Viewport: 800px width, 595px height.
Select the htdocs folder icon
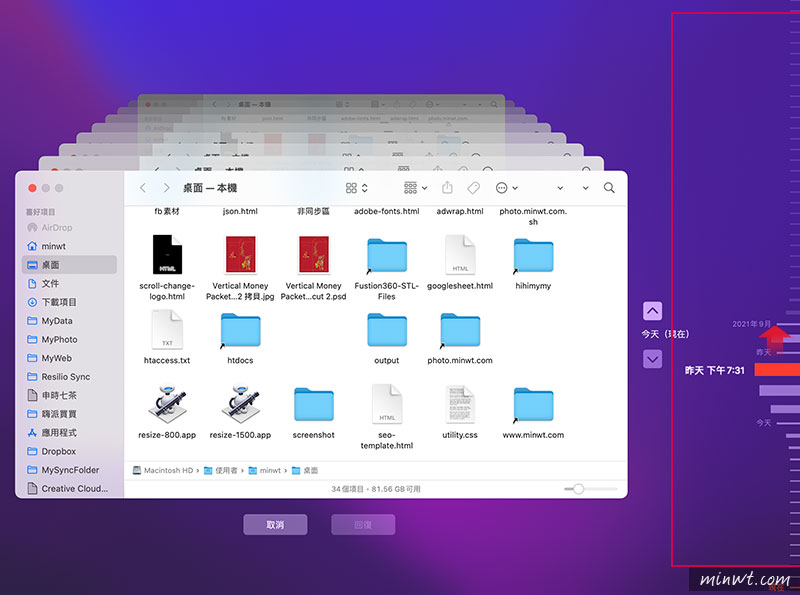240,331
